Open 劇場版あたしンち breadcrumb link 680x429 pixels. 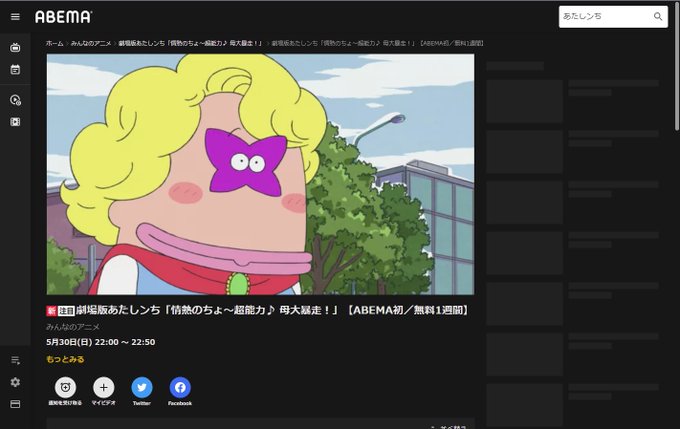[x=190, y=43]
